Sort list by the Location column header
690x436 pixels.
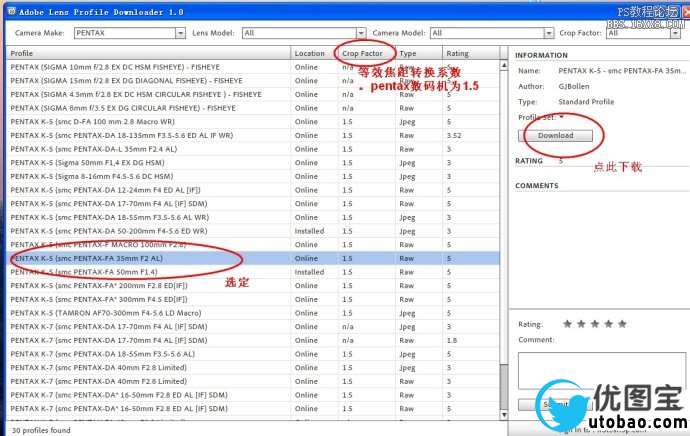314,53
